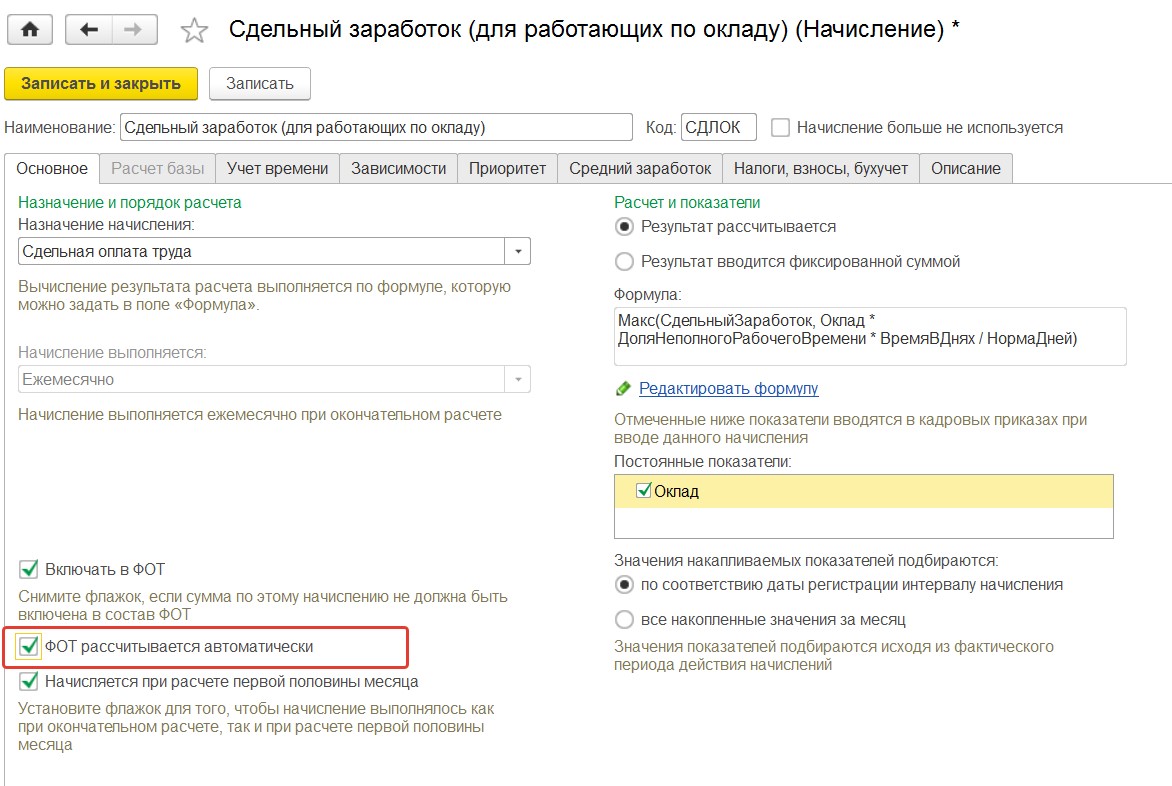
Task: Toggle the 'Включать в ФОТ' checkbox
Action: [28, 569]
